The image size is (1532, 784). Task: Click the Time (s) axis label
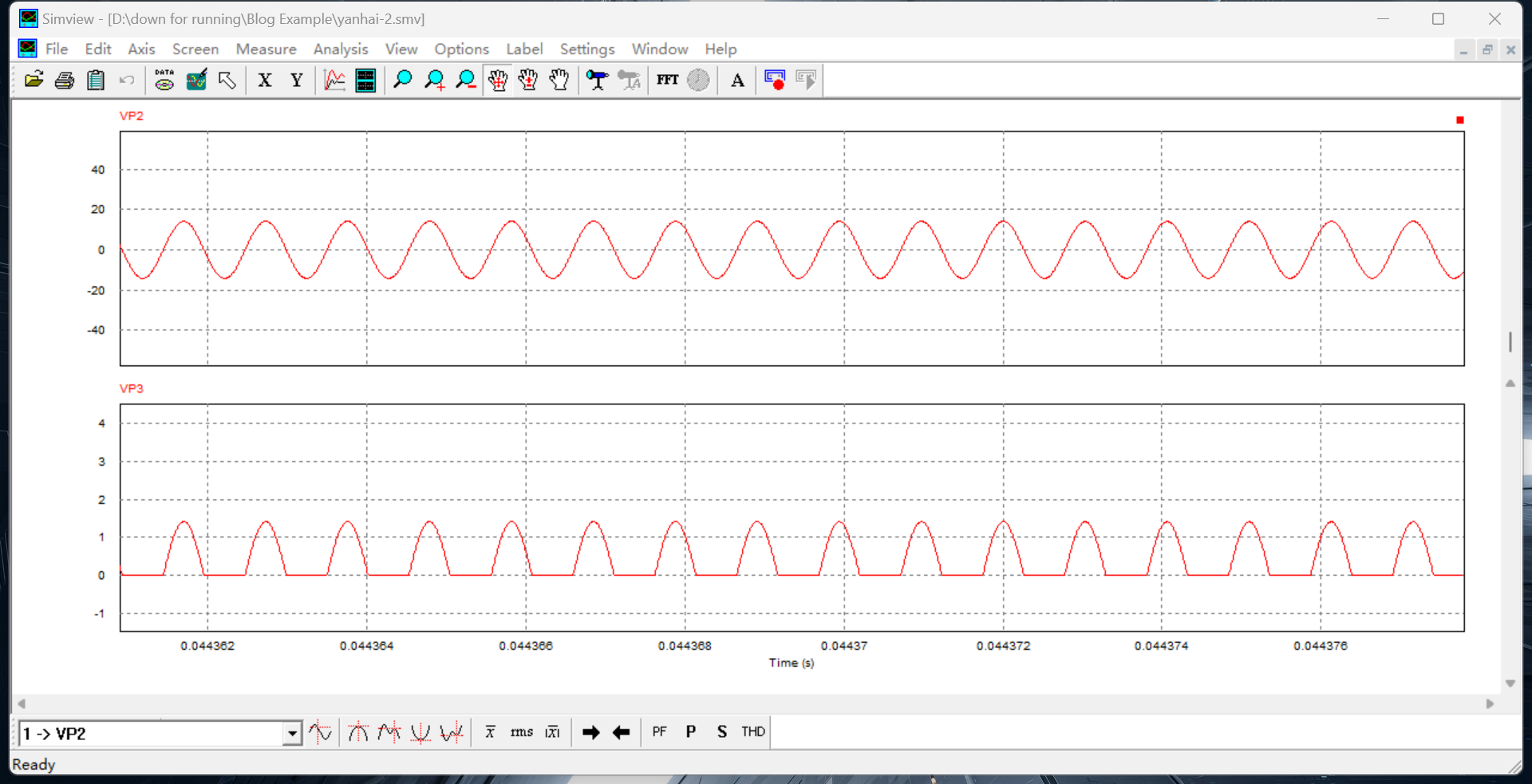[x=792, y=663]
